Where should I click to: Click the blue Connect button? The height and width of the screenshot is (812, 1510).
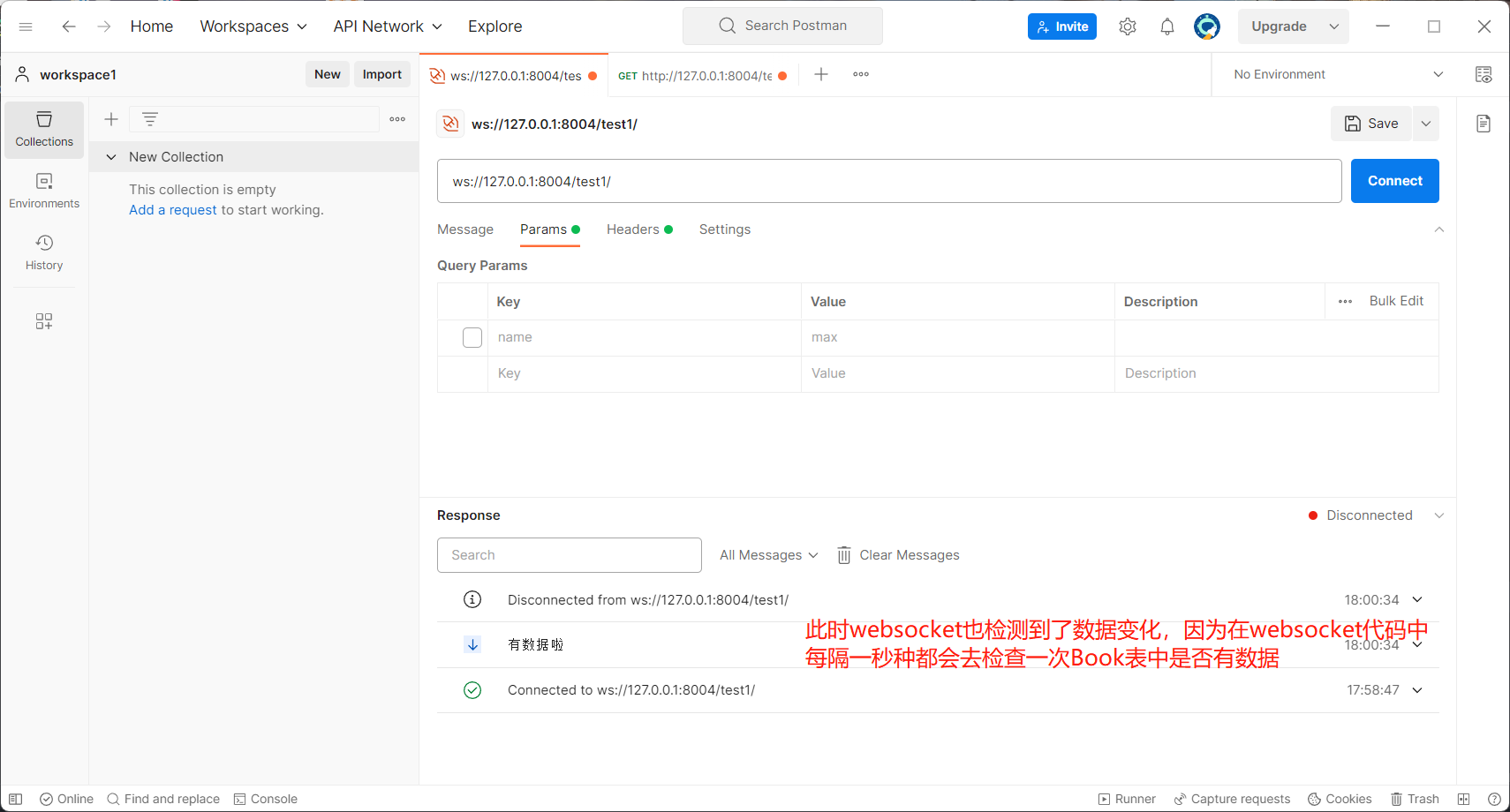coord(1395,181)
